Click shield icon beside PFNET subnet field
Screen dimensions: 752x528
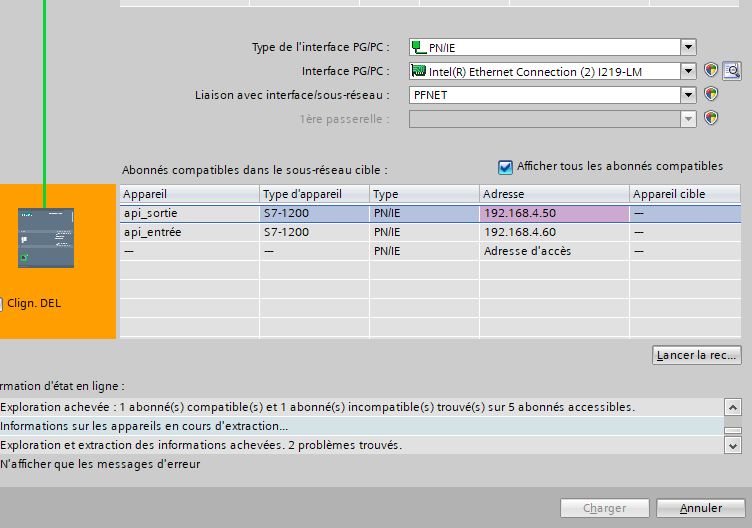[x=711, y=94]
